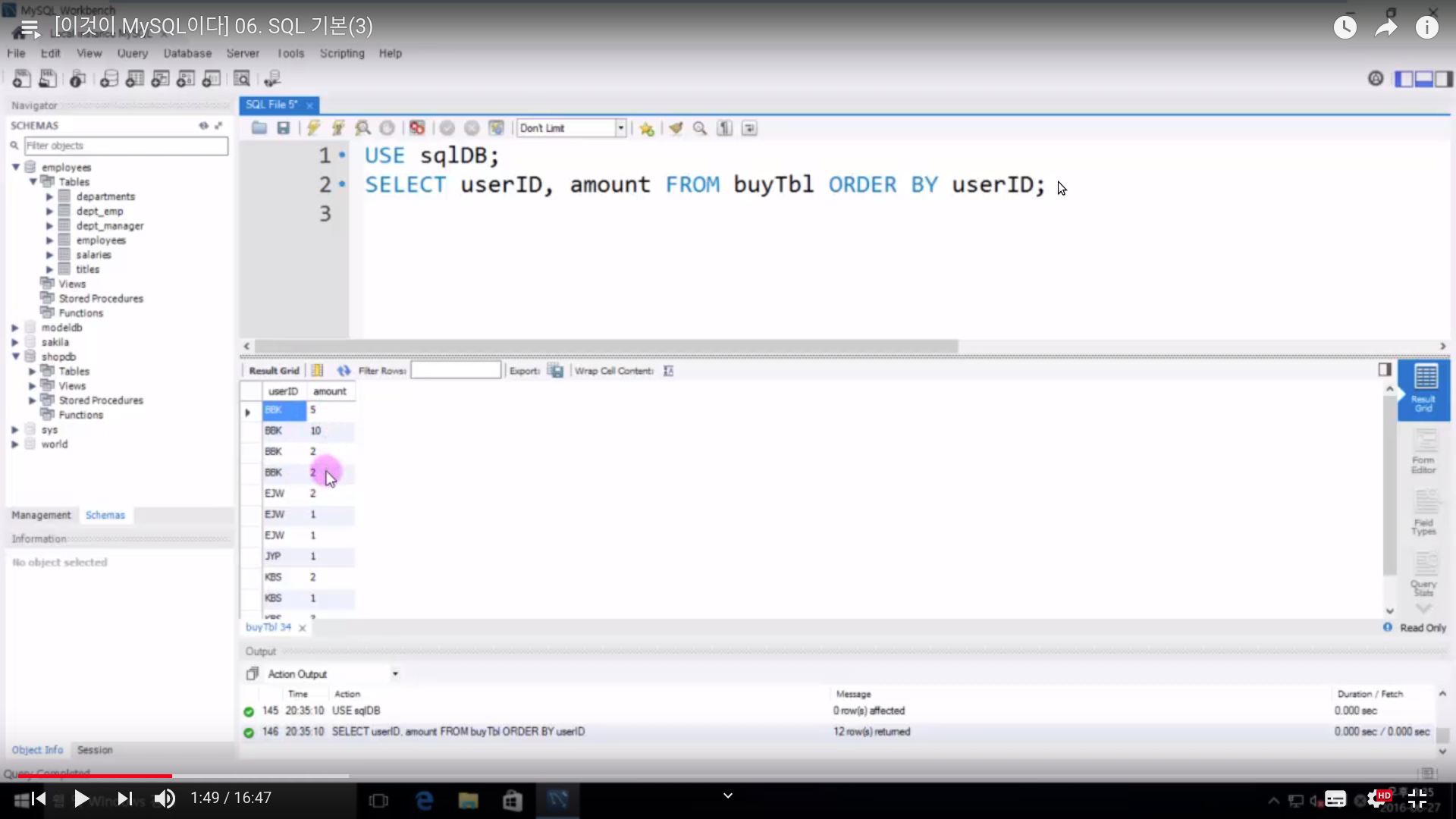Collapse employees Tables folder
Screen dimensions: 1456x819
[33, 181]
